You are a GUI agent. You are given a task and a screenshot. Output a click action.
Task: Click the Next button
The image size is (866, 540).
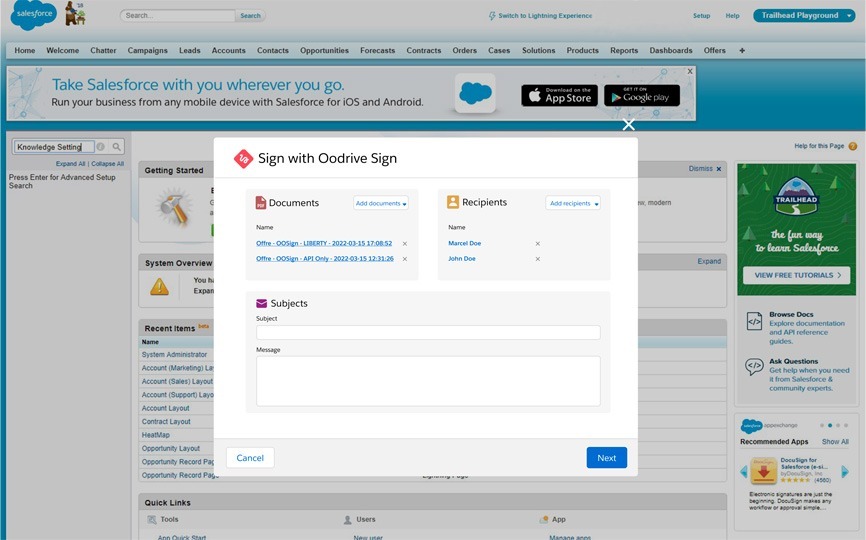coord(606,458)
